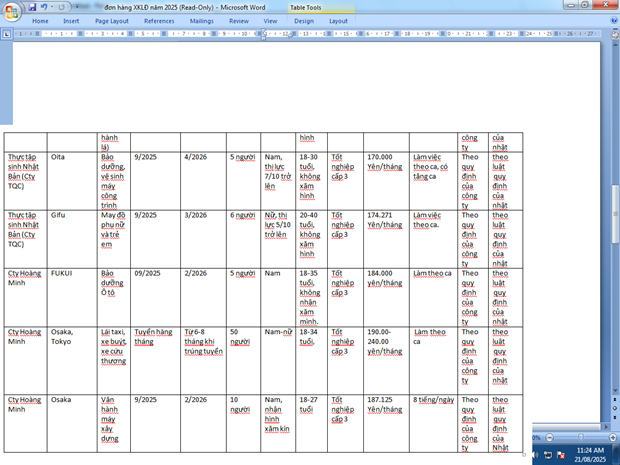Click the 'Osaka, Tokyo' table cell
The height and width of the screenshot is (465, 620).
tap(72, 360)
